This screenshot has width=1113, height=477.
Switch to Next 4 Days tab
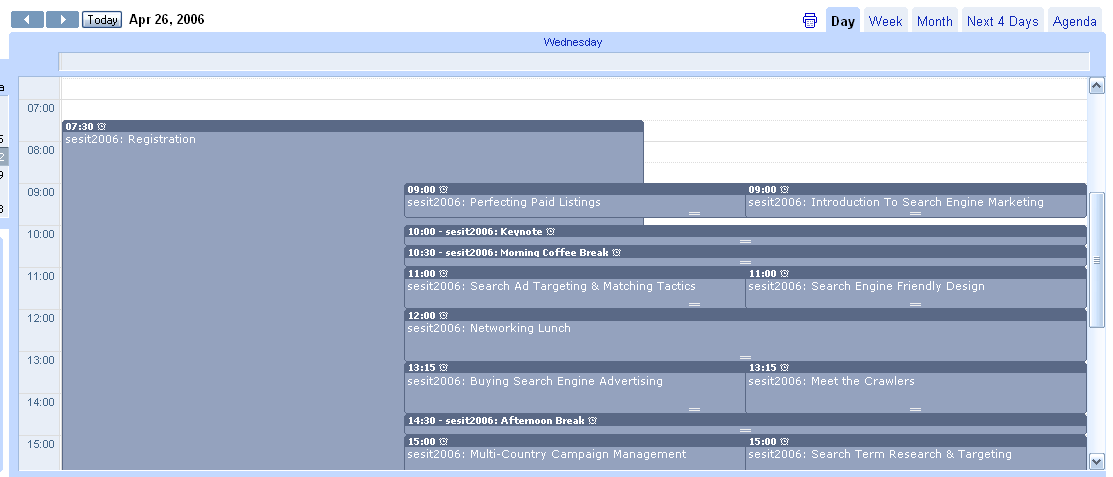tap(1002, 21)
